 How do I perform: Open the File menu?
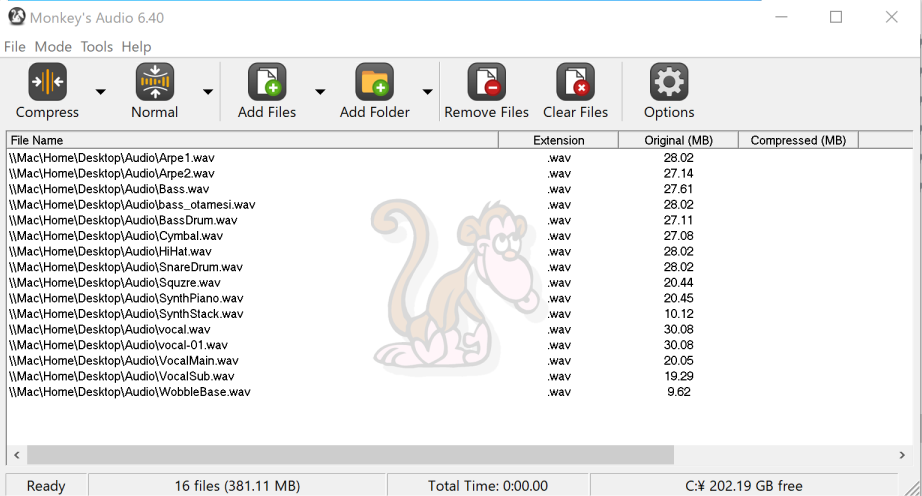tap(15, 46)
